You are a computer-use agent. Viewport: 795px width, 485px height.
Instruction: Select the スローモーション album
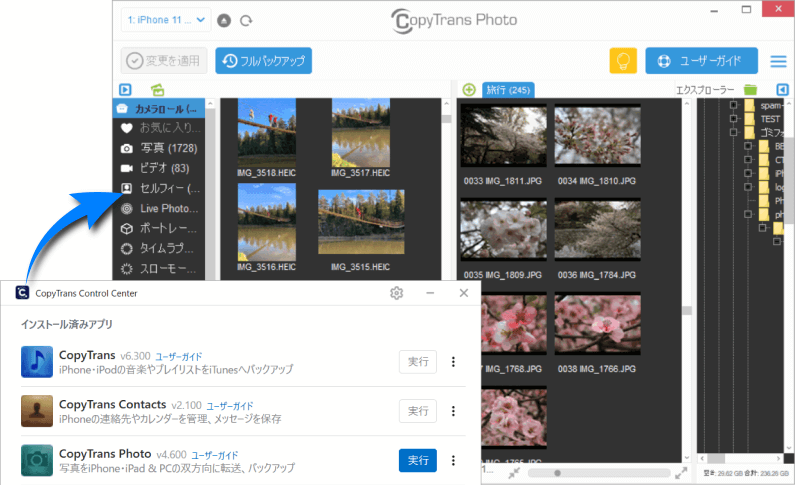pos(159,269)
